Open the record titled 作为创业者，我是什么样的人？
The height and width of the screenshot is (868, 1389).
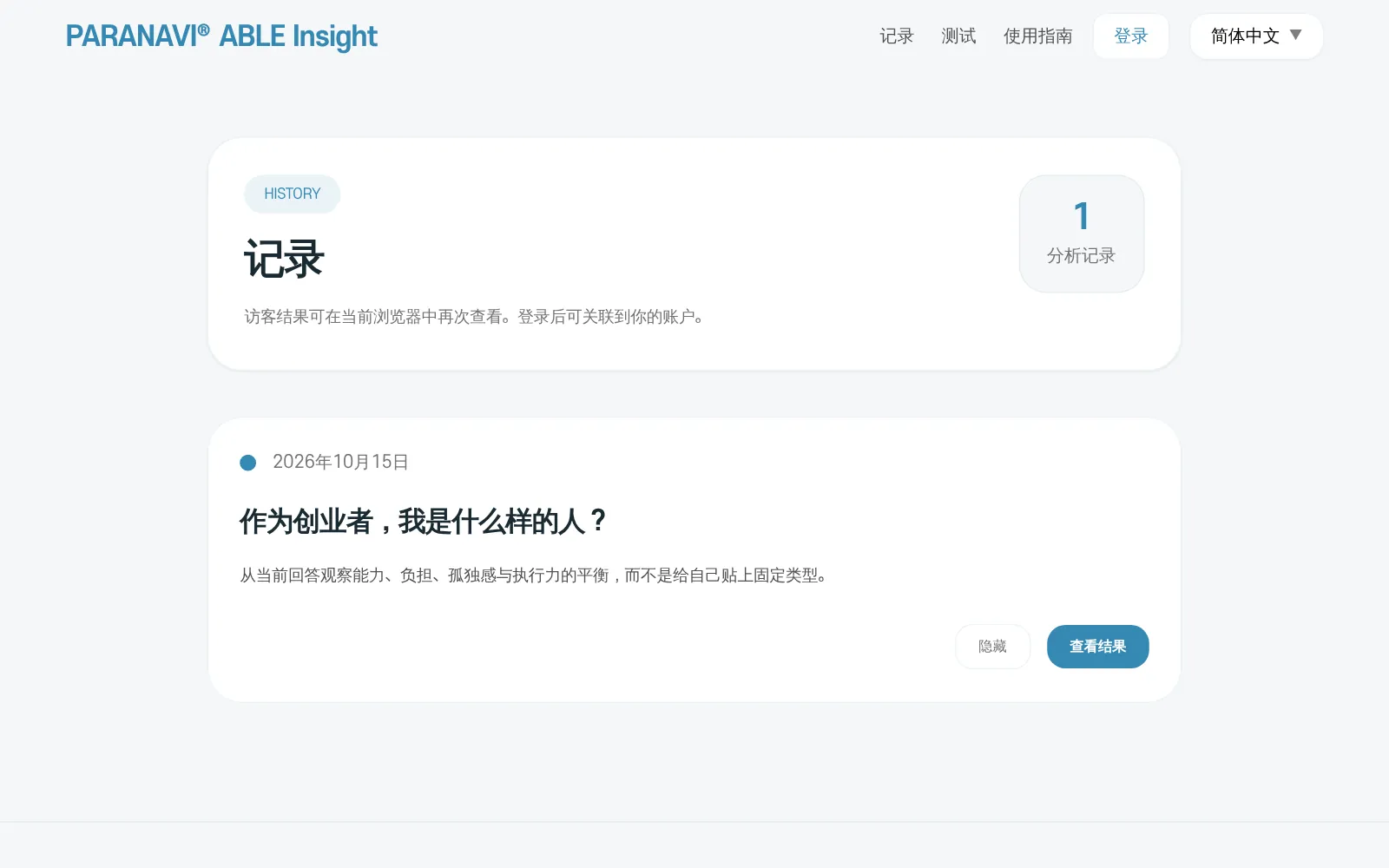click(423, 522)
